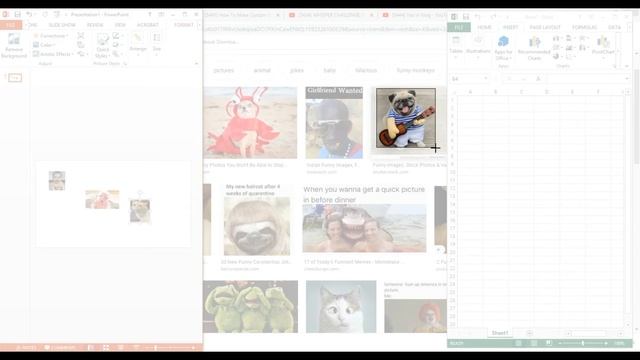
Task: Click the PowerPoint Save icon
Action: (x=18, y=14)
